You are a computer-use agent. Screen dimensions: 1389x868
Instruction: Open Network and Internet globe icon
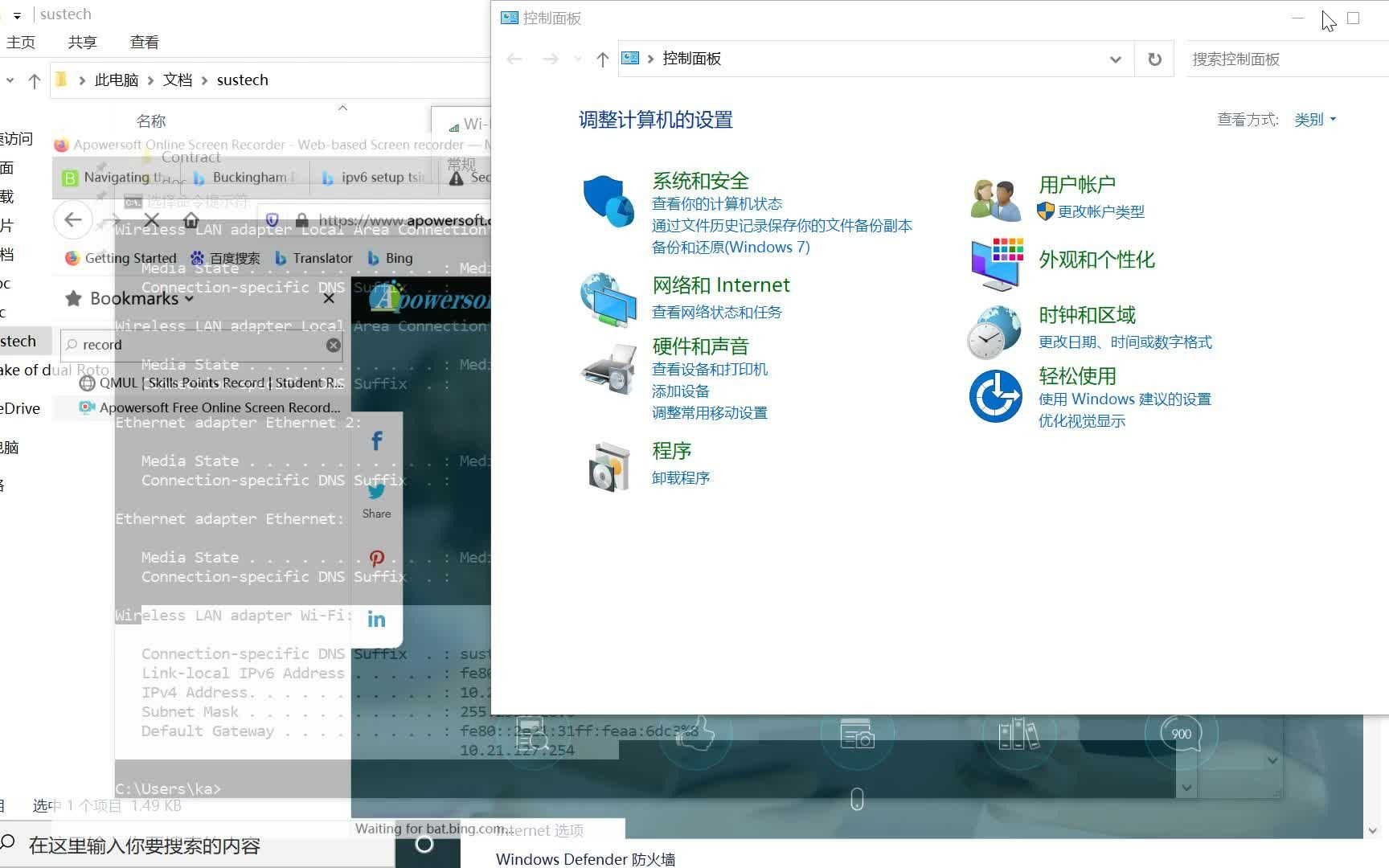click(x=608, y=300)
